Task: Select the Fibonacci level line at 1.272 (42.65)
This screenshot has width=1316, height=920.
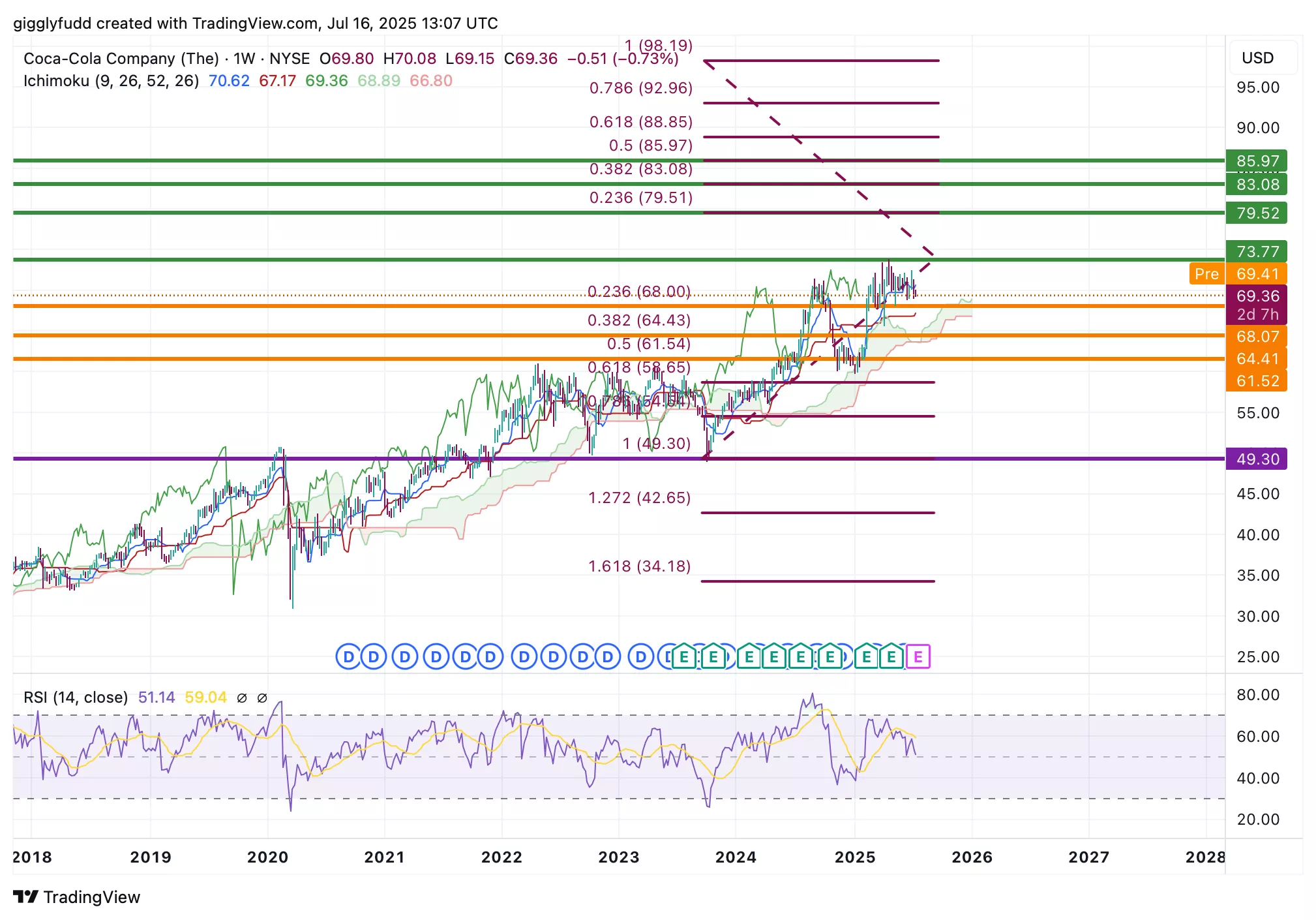Action: point(818,513)
